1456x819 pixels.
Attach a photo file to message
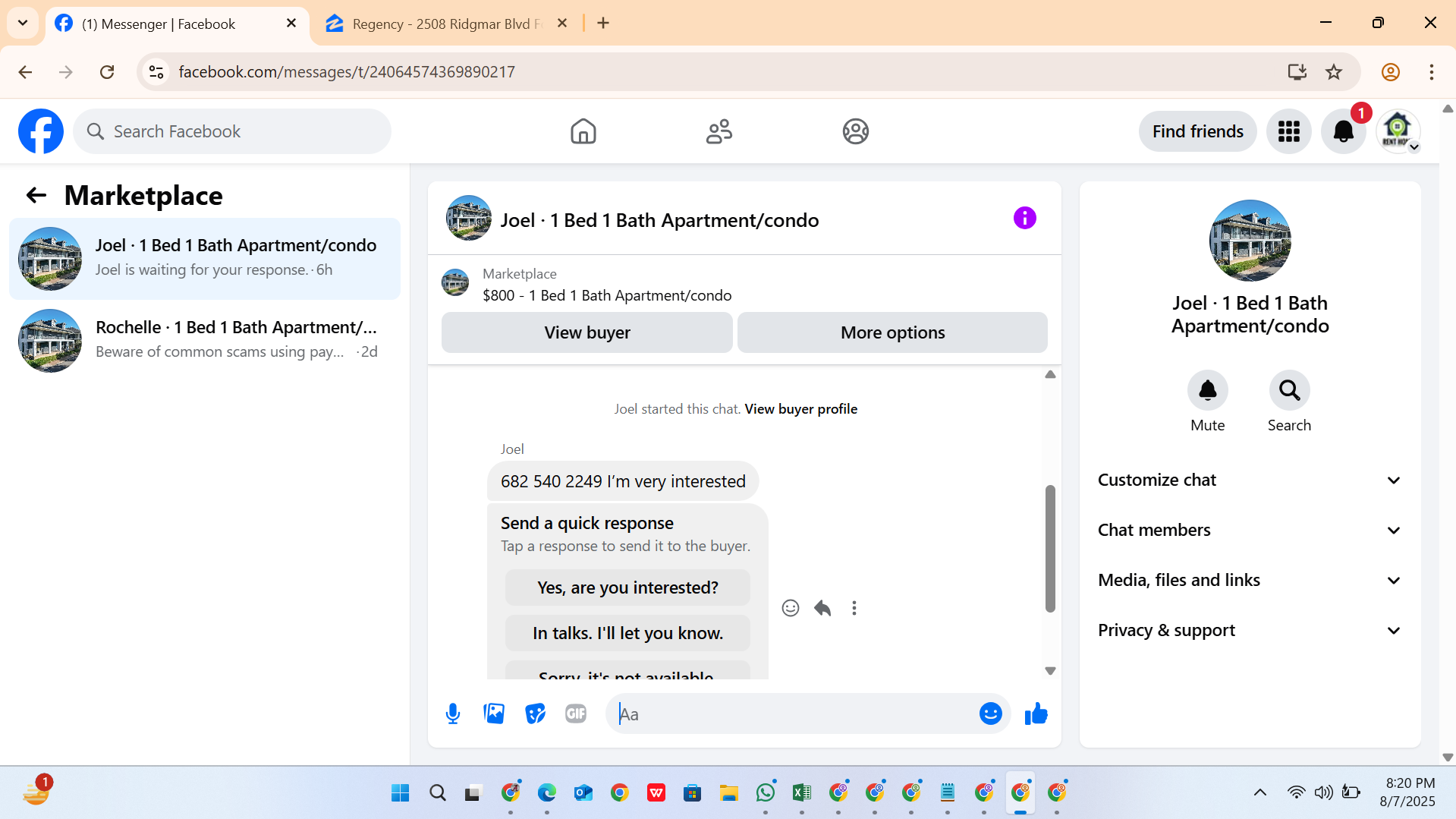click(x=494, y=713)
